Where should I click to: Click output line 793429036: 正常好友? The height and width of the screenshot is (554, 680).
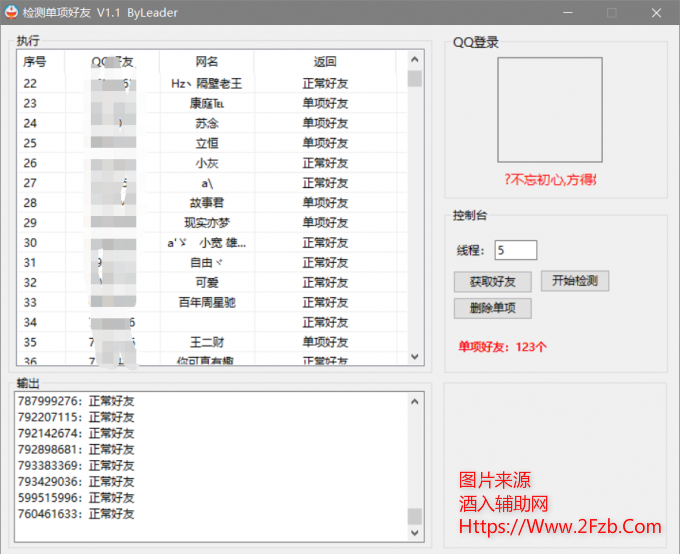(x=76, y=482)
